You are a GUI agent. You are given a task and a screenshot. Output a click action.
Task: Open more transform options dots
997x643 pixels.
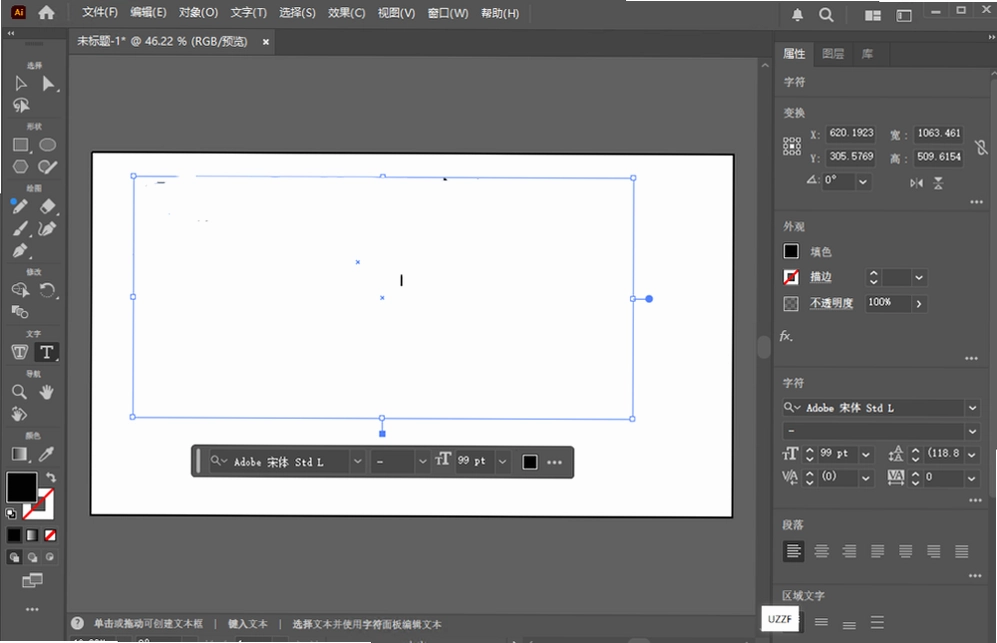[x=977, y=202]
